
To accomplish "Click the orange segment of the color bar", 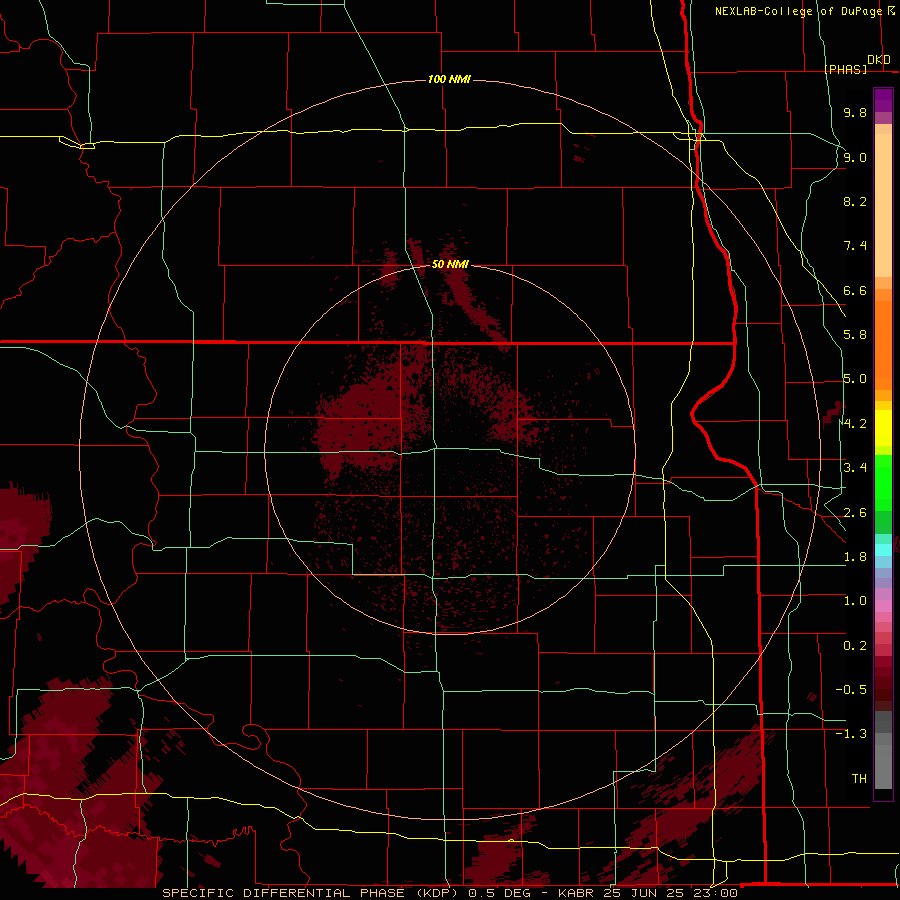I will tap(883, 344).
